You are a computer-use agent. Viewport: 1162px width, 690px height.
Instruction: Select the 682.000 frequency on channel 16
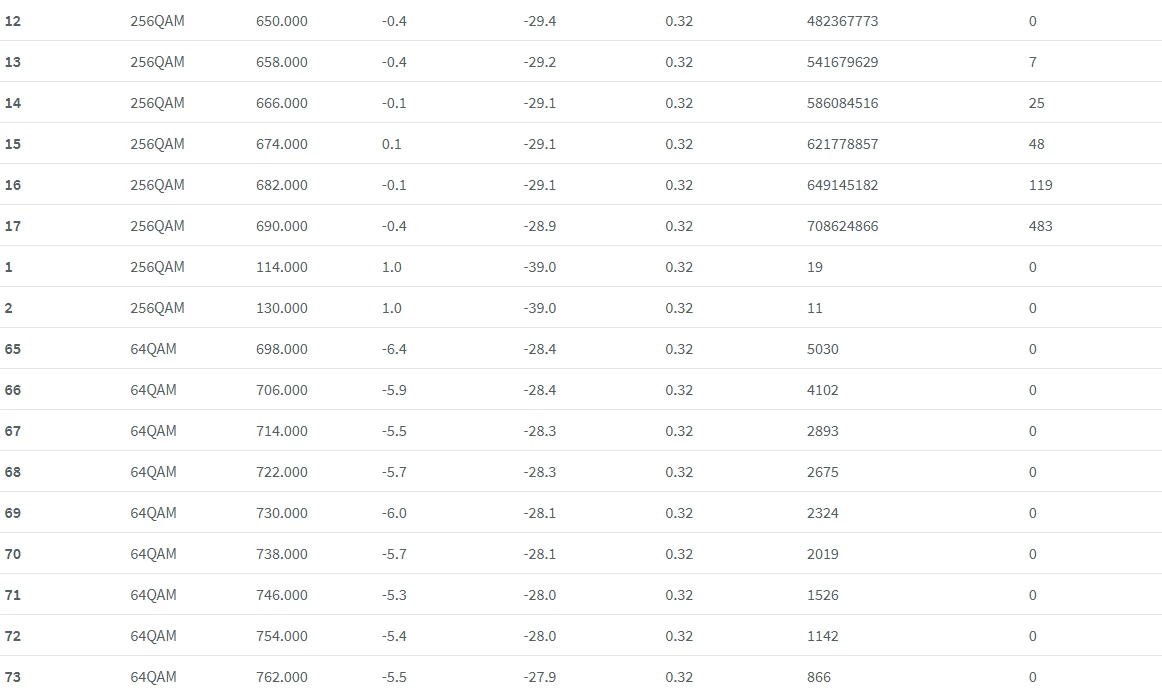click(282, 185)
